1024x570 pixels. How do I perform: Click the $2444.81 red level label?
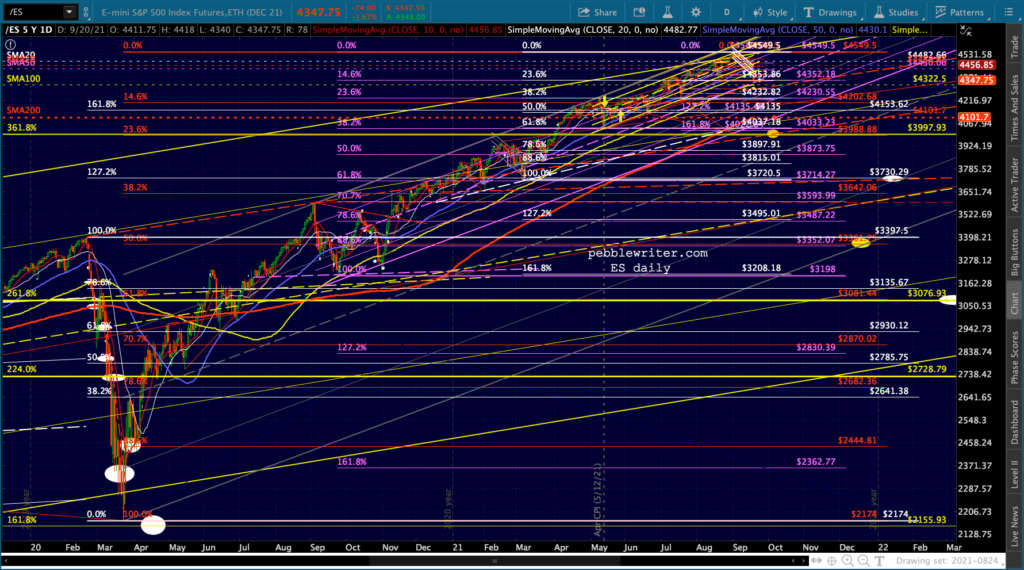tap(857, 441)
